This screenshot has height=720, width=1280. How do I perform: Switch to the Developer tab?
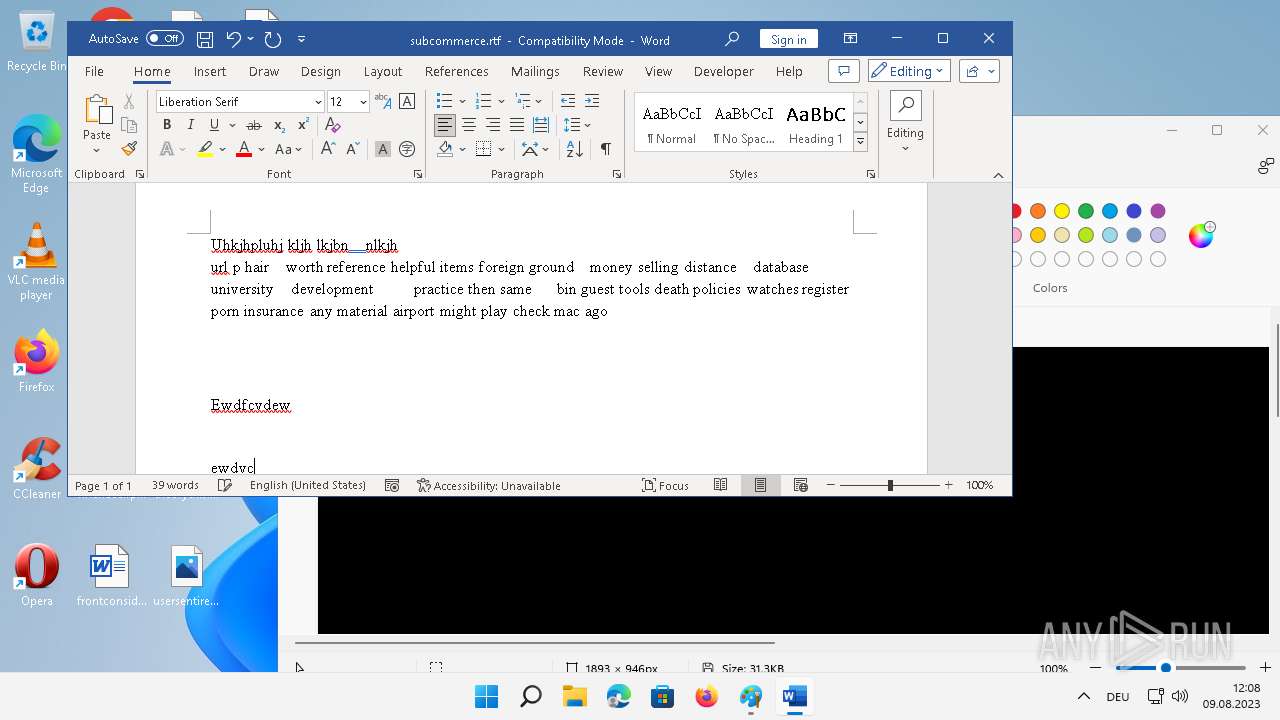(724, 71)
